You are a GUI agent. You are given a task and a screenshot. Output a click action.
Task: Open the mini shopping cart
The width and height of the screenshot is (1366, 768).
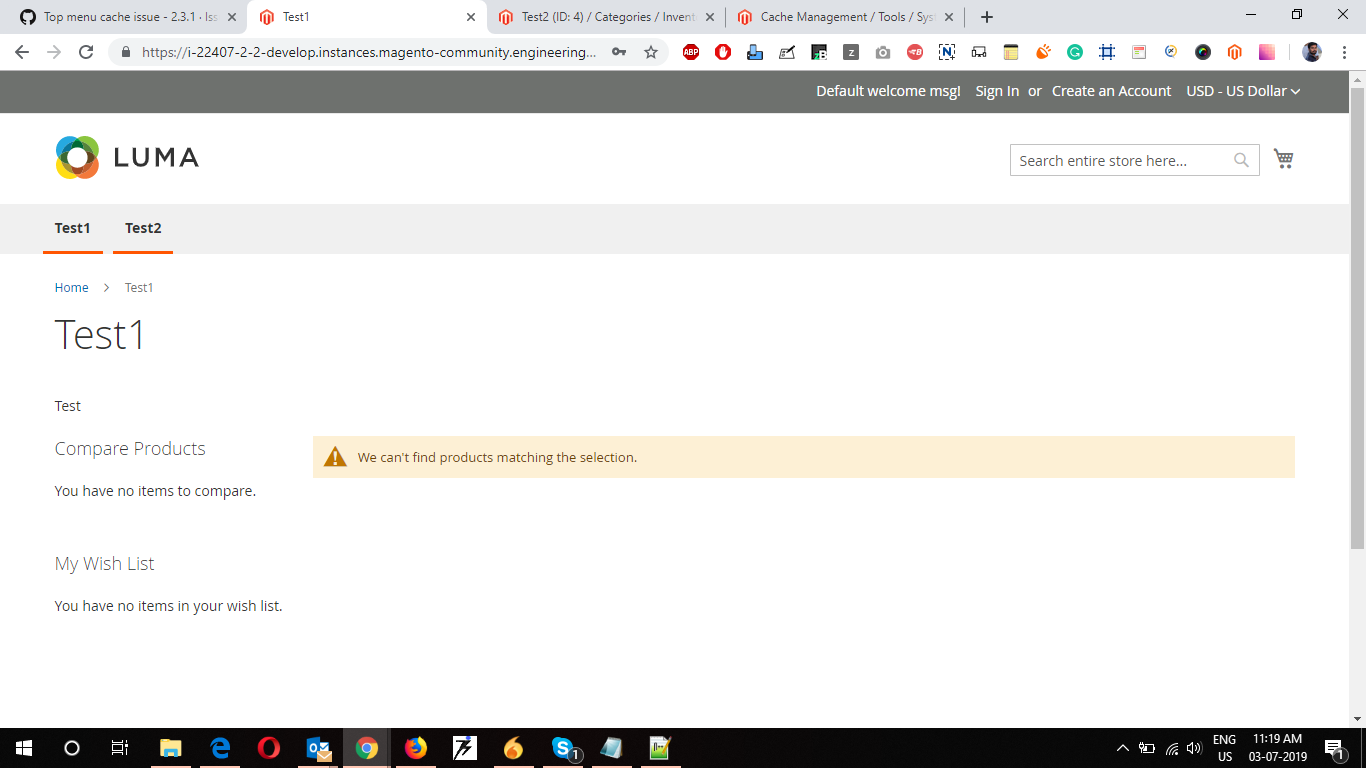coord(1284,158)
